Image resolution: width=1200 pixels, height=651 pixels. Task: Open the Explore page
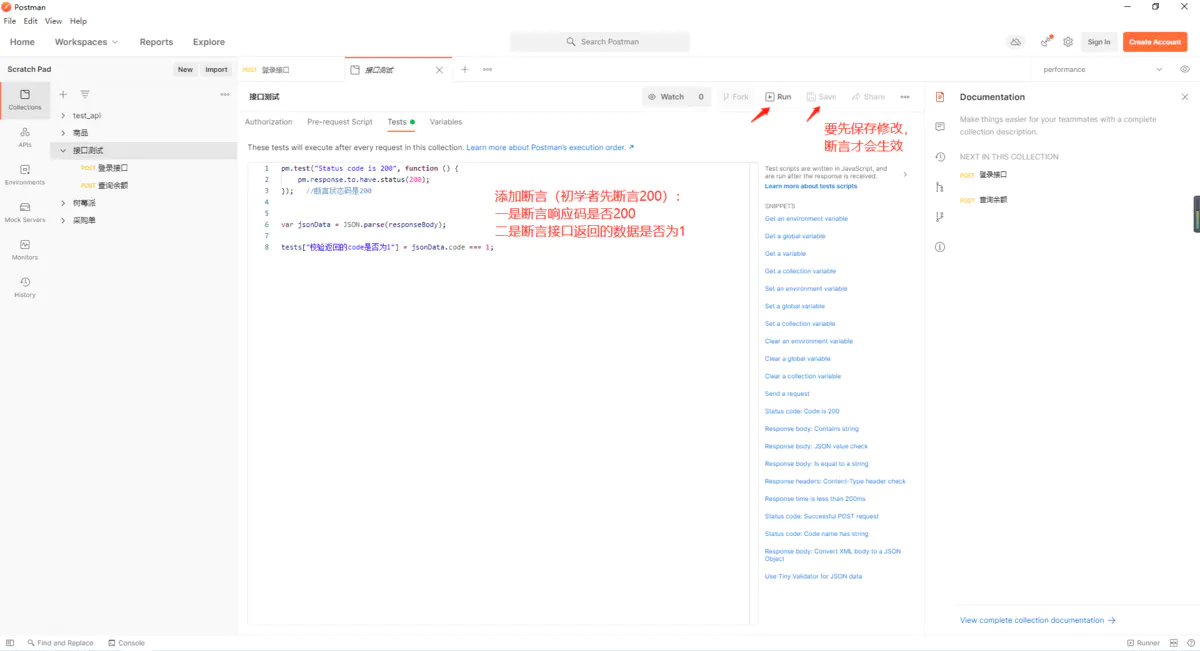(x=209, y=42)
